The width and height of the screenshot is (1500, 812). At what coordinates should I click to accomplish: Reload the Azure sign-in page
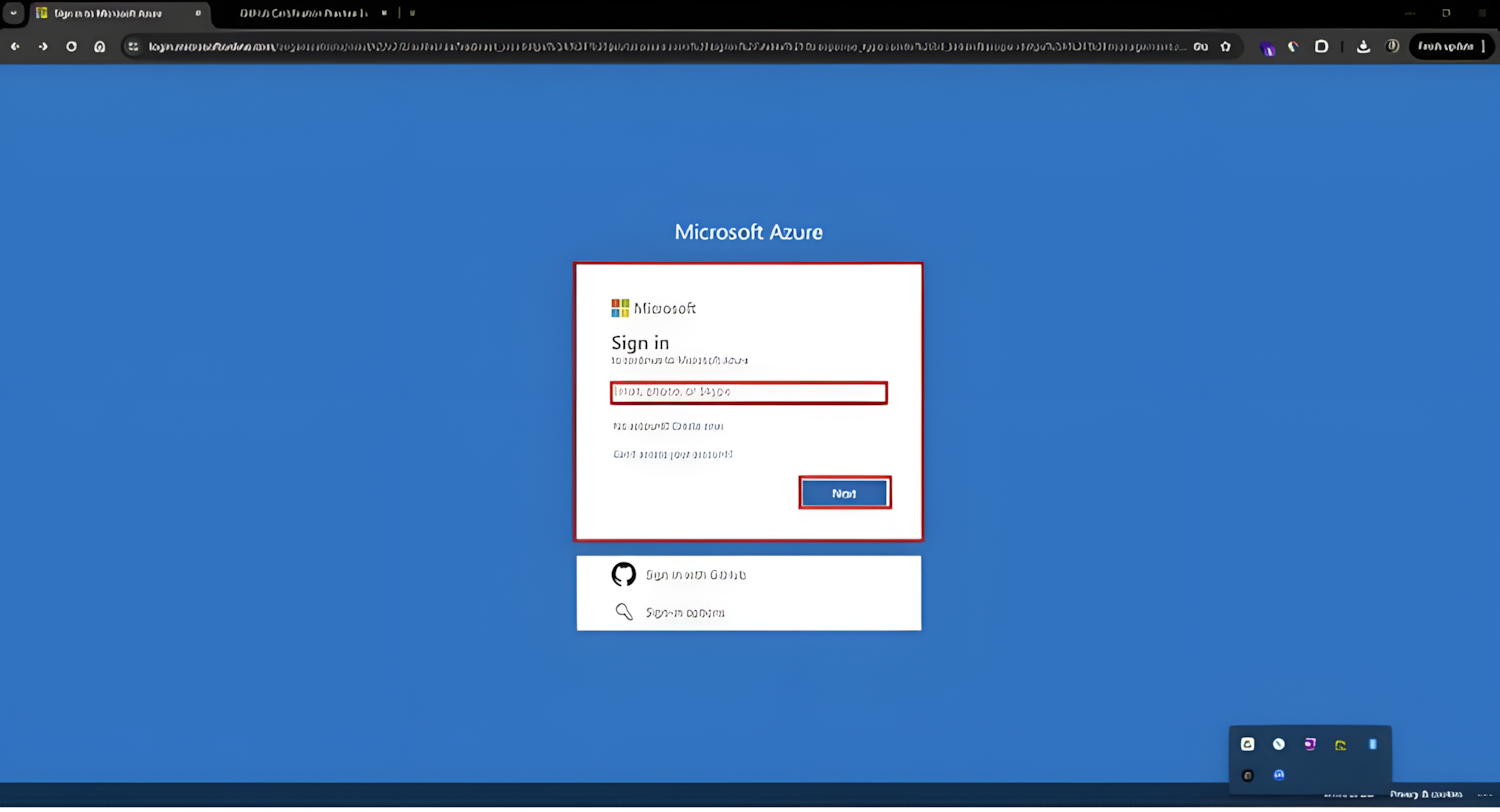71,46
